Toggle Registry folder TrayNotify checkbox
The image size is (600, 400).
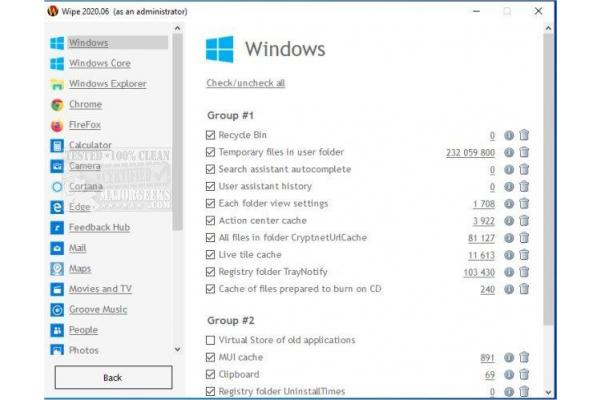[x=210, y=272]
